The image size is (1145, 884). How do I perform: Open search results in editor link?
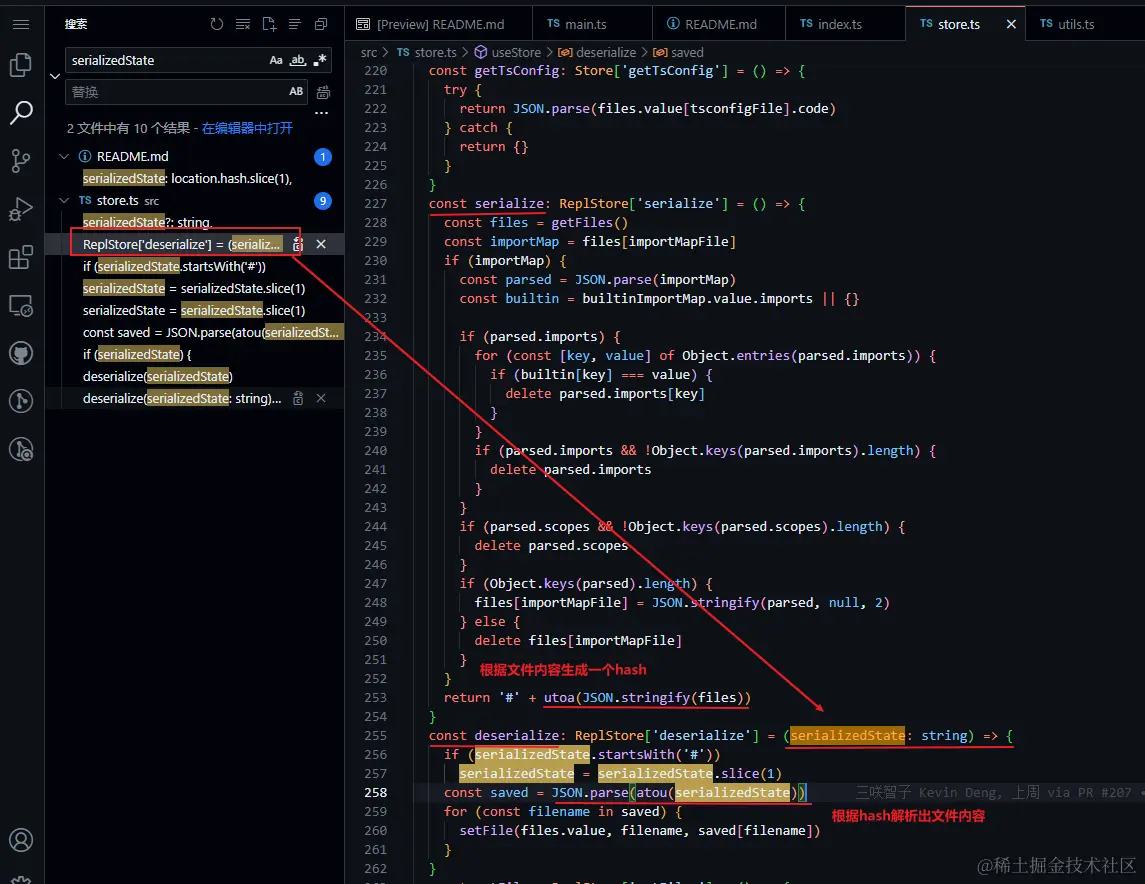tap(248, 128)
